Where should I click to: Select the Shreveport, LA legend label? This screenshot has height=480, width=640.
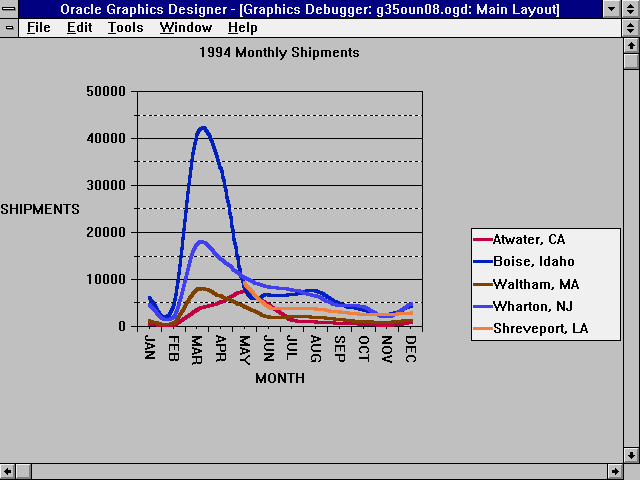point(542,328)
